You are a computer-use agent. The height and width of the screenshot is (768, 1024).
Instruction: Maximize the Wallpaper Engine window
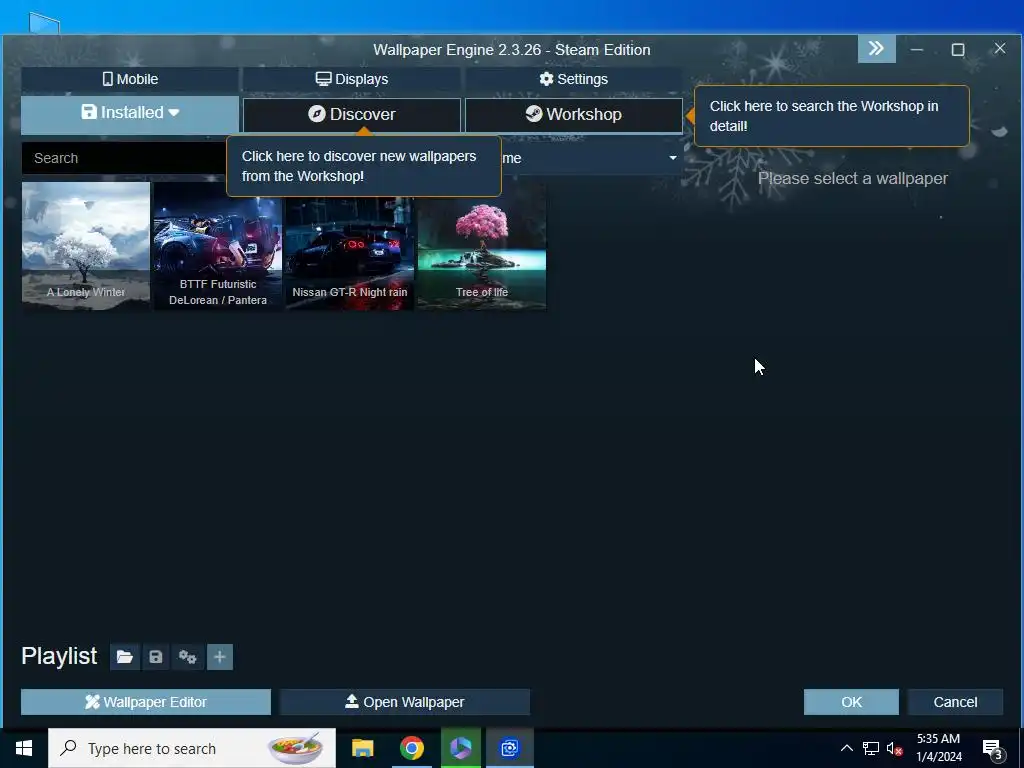tap(958, 50)
